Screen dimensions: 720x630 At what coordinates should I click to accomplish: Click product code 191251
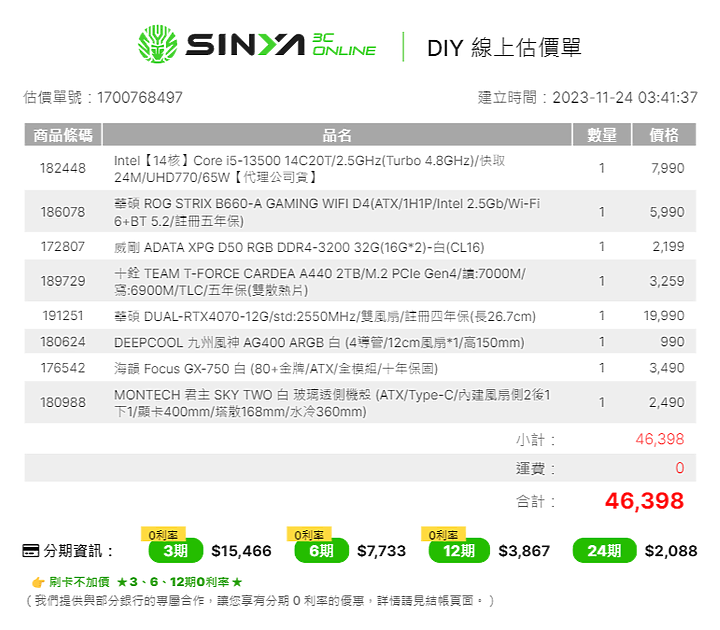[63, 315]
